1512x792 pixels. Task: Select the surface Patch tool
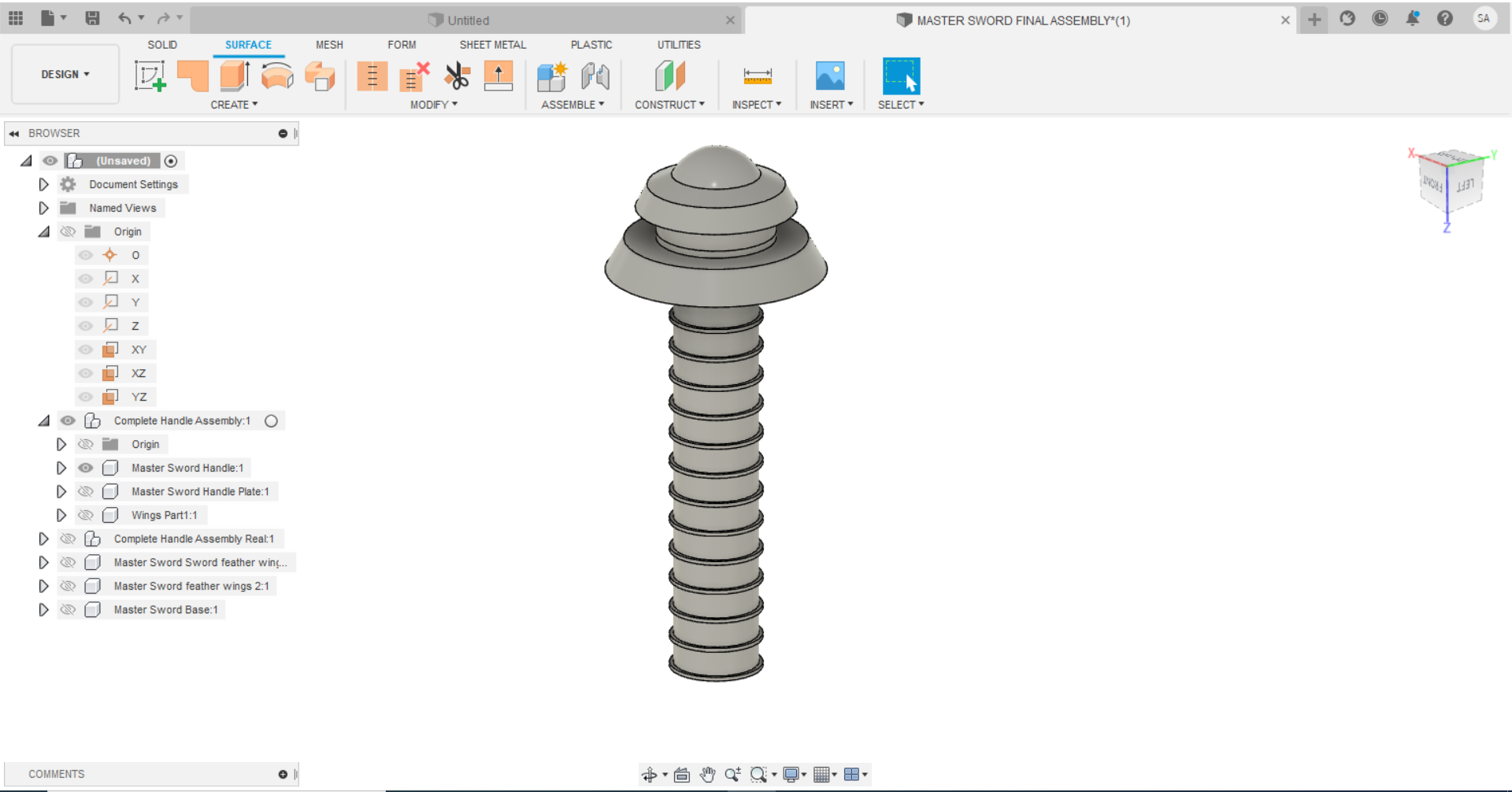[x=193, y=76]
